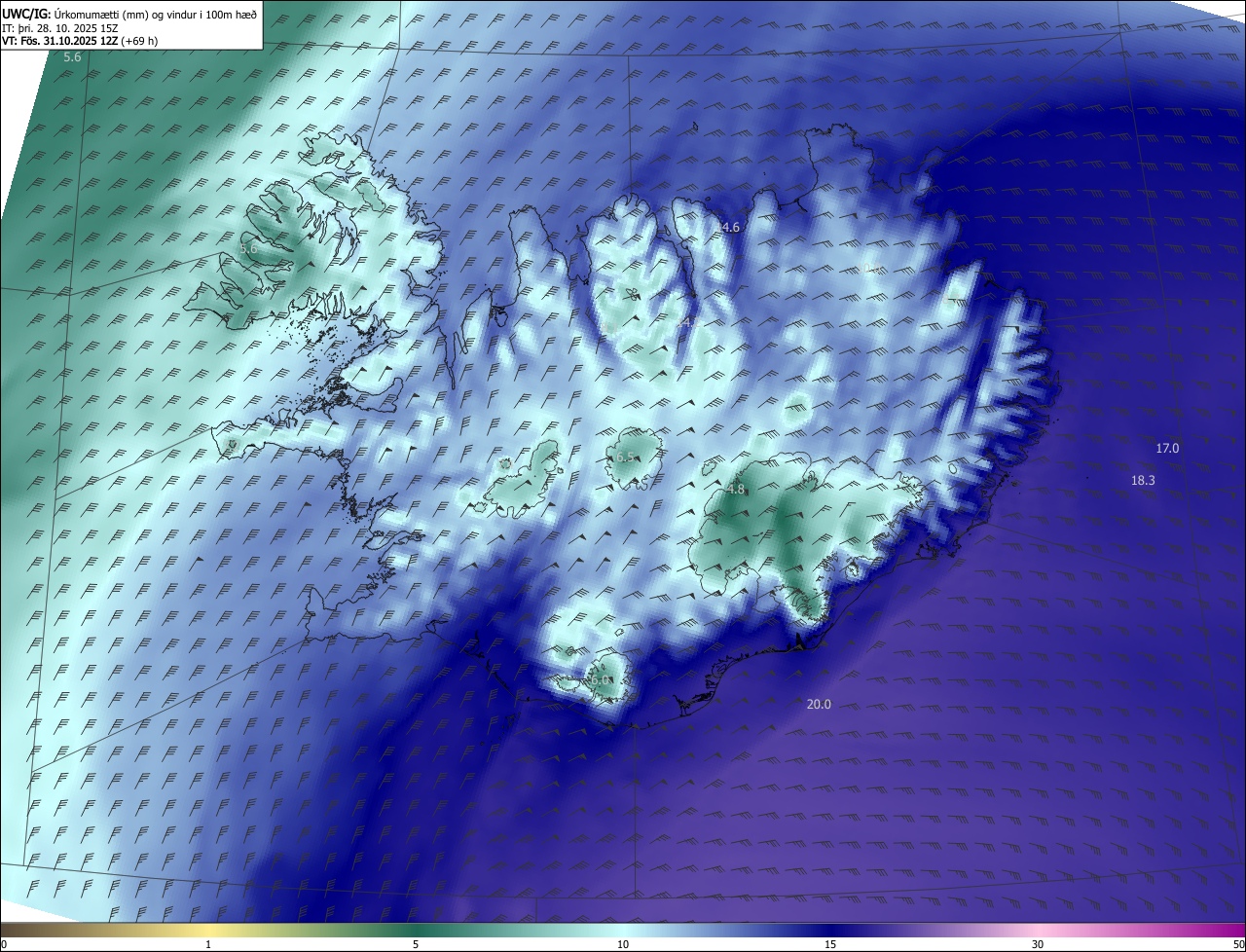Click the 5.6 value over the Westfjords
This screenshot has height=952, width=1246.
[248, 249]
